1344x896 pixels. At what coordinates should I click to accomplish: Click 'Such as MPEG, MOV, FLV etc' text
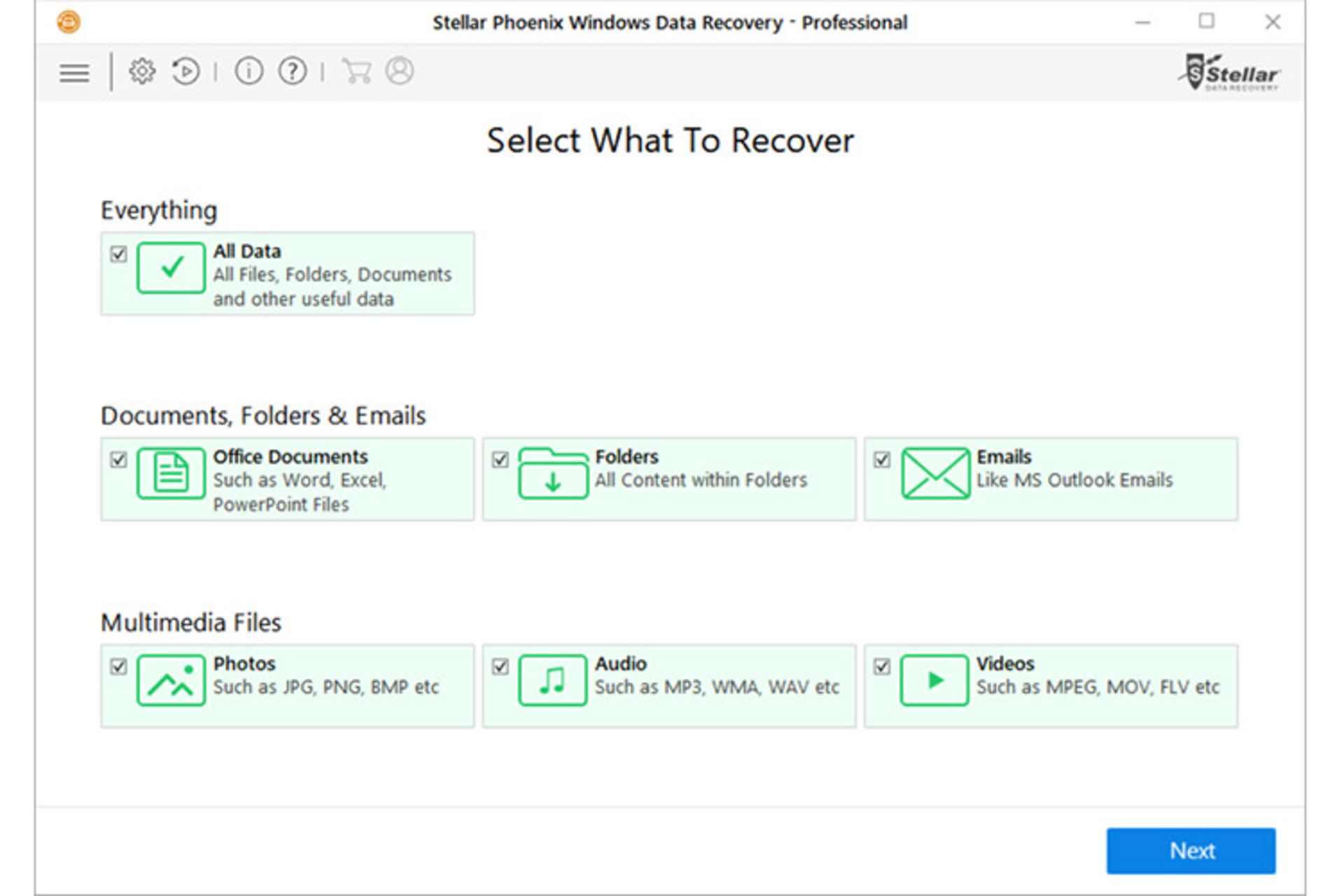tap(1098, 687)
